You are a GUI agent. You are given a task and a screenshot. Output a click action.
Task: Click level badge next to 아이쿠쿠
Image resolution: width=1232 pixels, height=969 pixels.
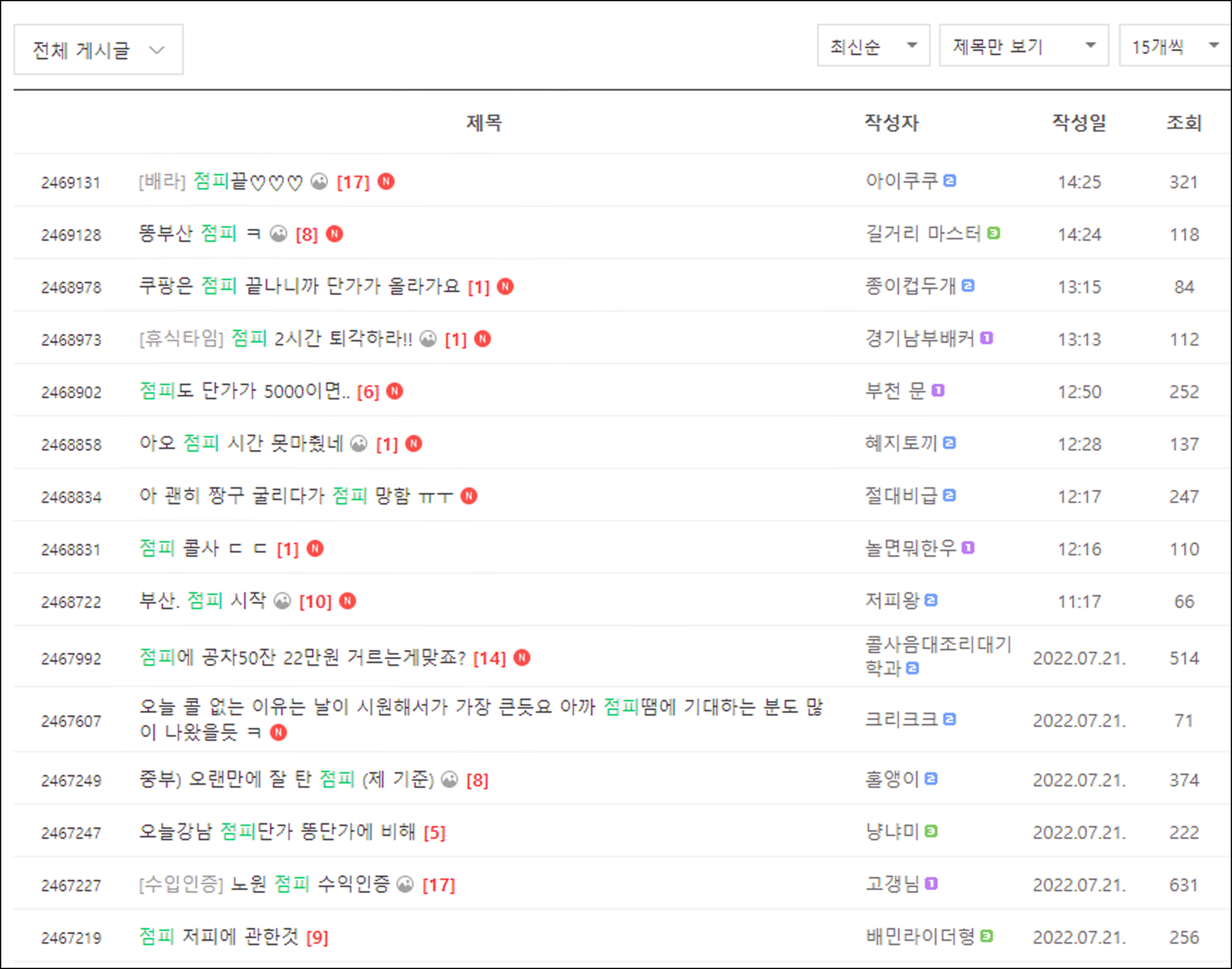click(950, 181)
